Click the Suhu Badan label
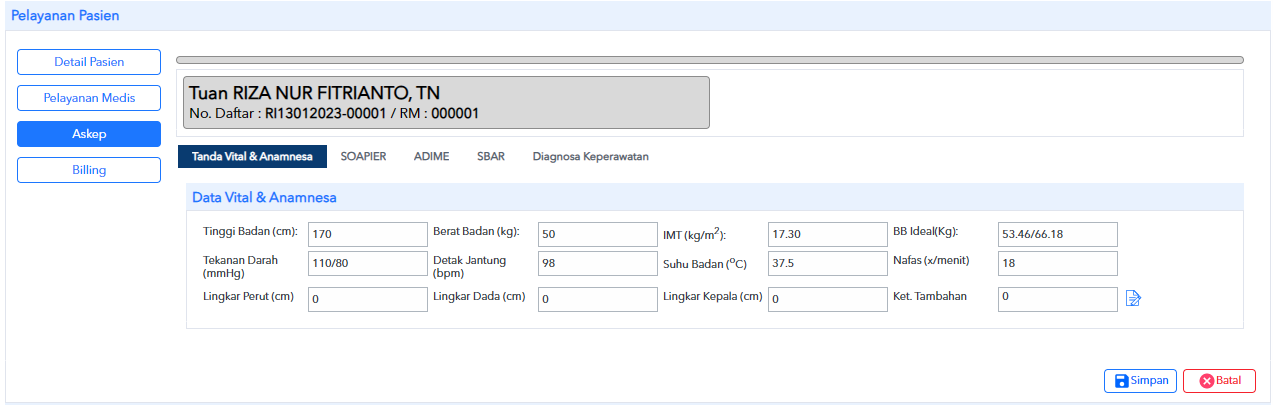This screenshot has width=1273, height=405. tap(705, 264)
